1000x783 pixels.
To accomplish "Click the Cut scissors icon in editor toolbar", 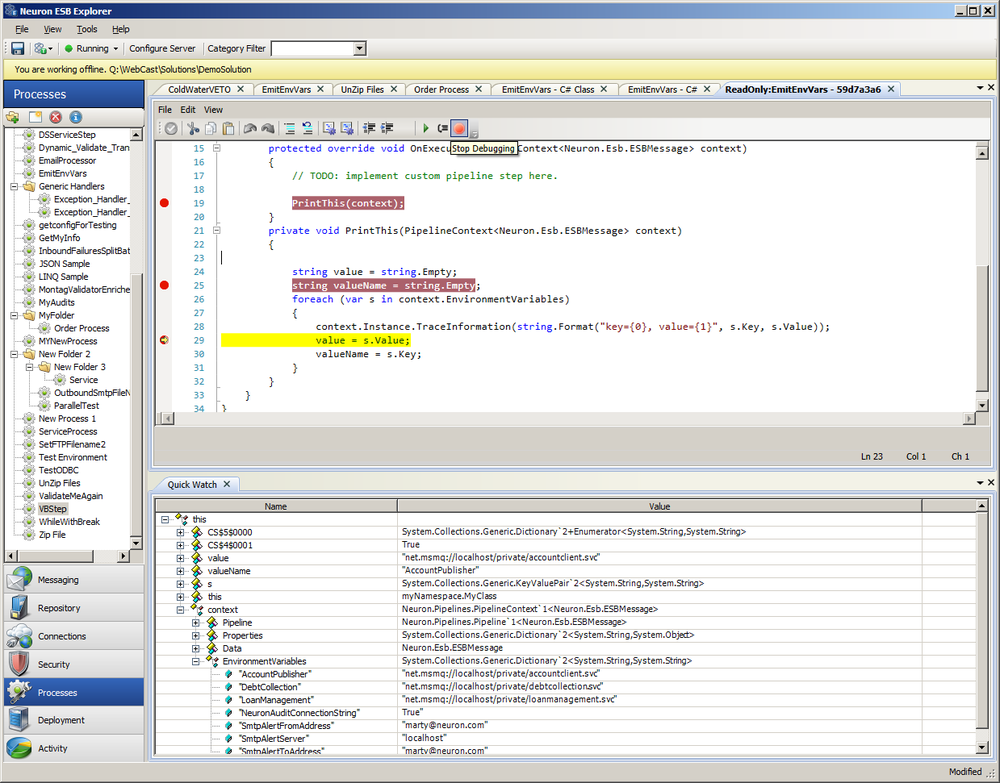I will (x=193, y=128).
